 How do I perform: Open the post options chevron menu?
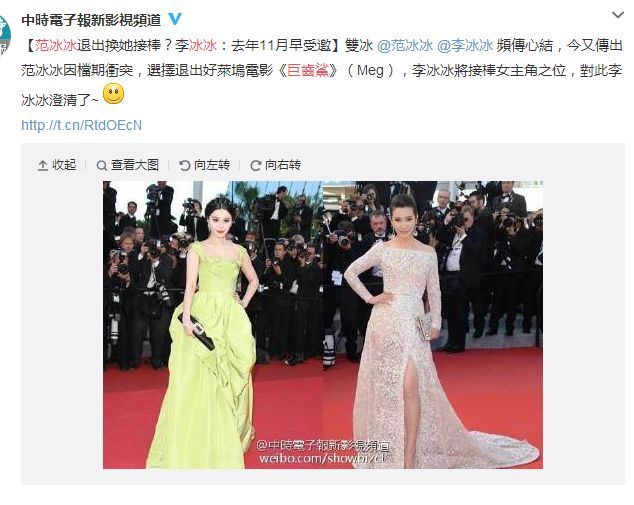[618, 15]
